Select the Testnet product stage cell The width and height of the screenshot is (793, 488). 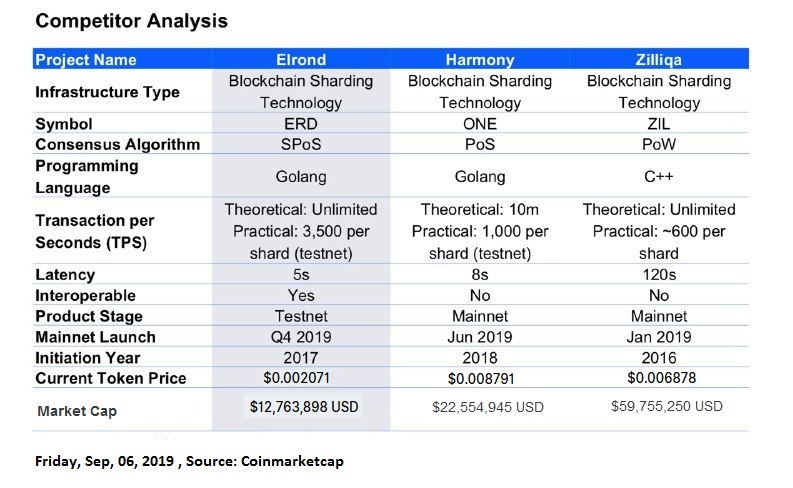pos(301,316)
